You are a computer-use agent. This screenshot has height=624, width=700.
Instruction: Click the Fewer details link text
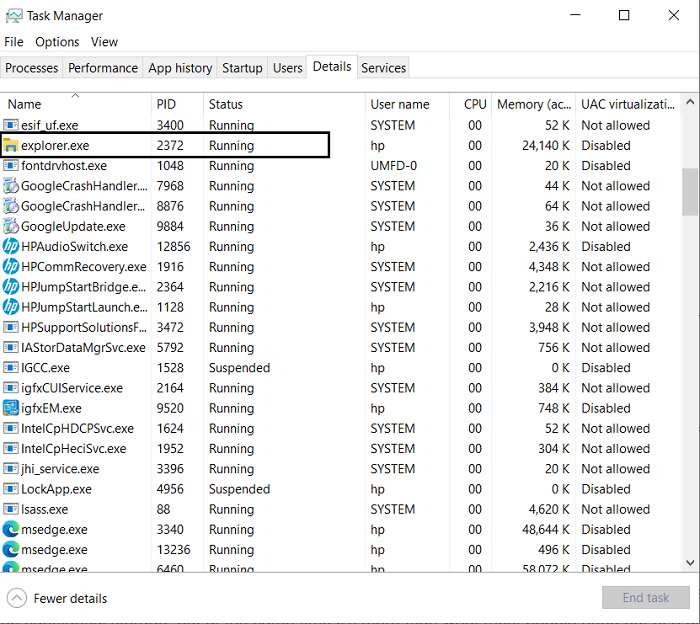tap(70, 598)
